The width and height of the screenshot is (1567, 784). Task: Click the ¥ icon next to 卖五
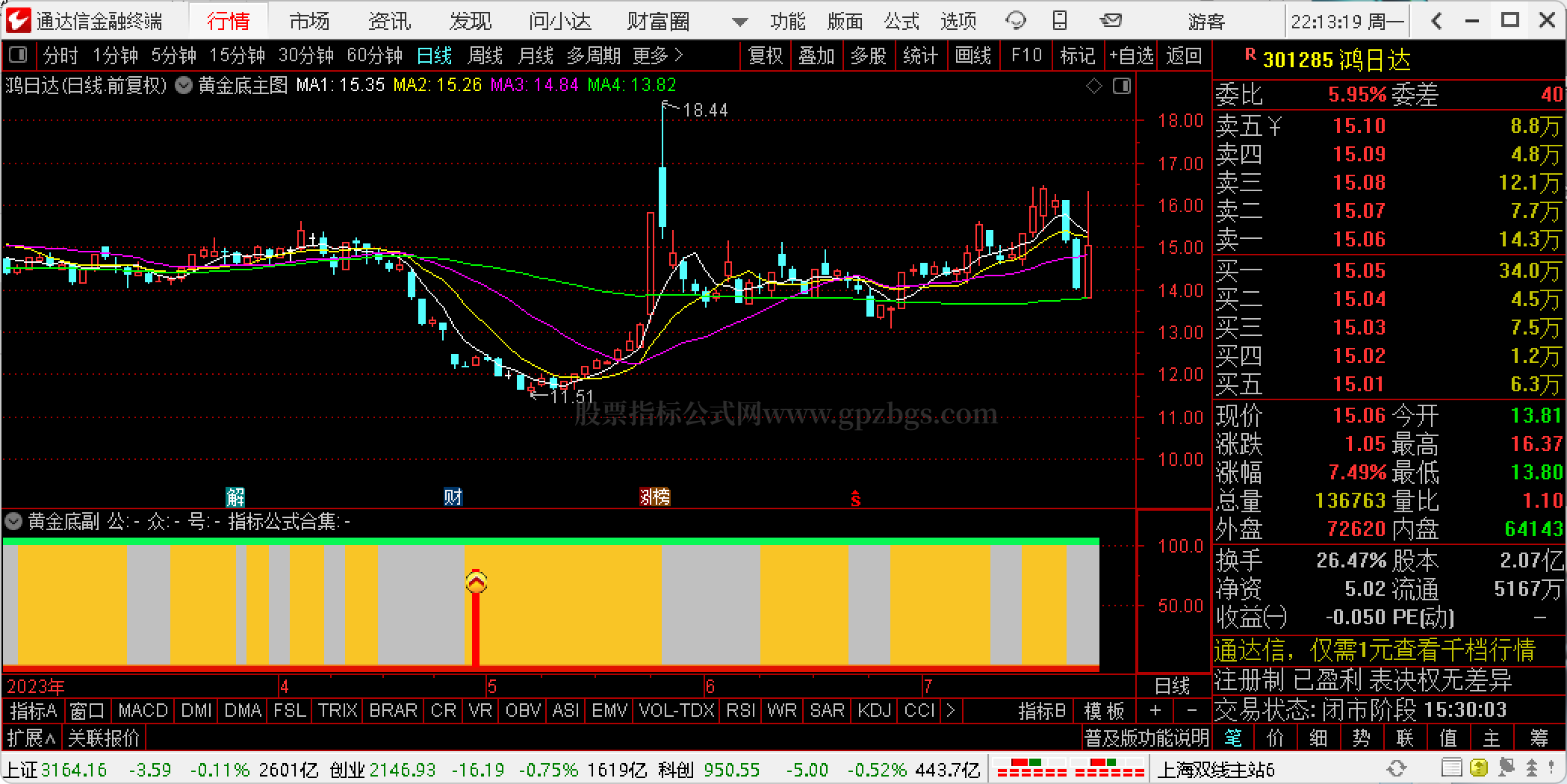pyautogui.click(x=1274, y=126)
